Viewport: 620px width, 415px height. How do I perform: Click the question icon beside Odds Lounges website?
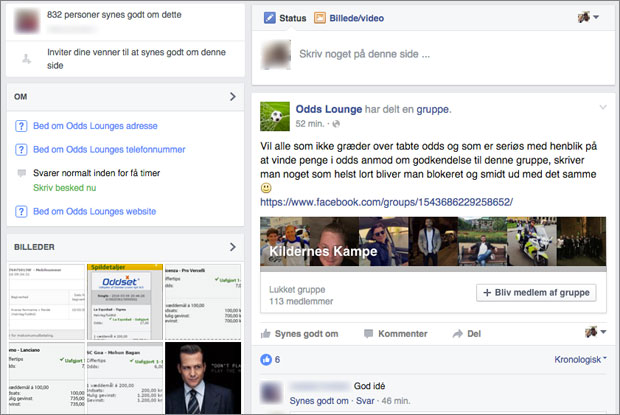pos(21,212)
